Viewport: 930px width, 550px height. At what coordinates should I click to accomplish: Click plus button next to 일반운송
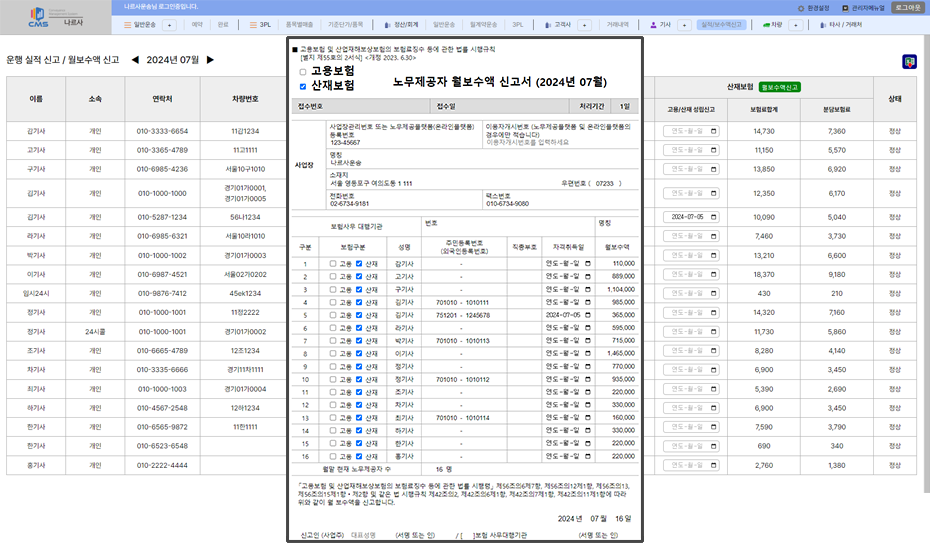[170, 25]
